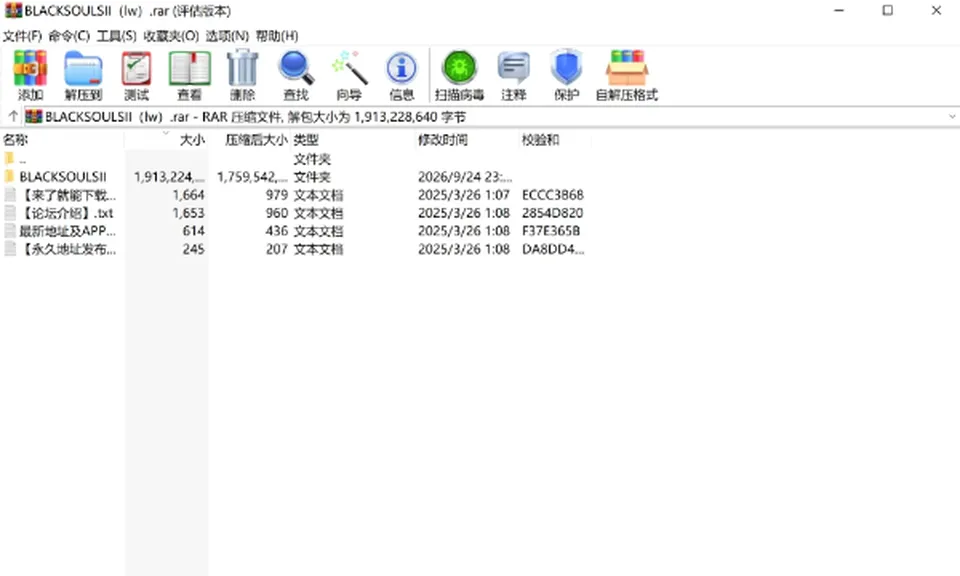Expand the address bar dropdown arrow
Screen dimensions: 960x576
point(952,116)
